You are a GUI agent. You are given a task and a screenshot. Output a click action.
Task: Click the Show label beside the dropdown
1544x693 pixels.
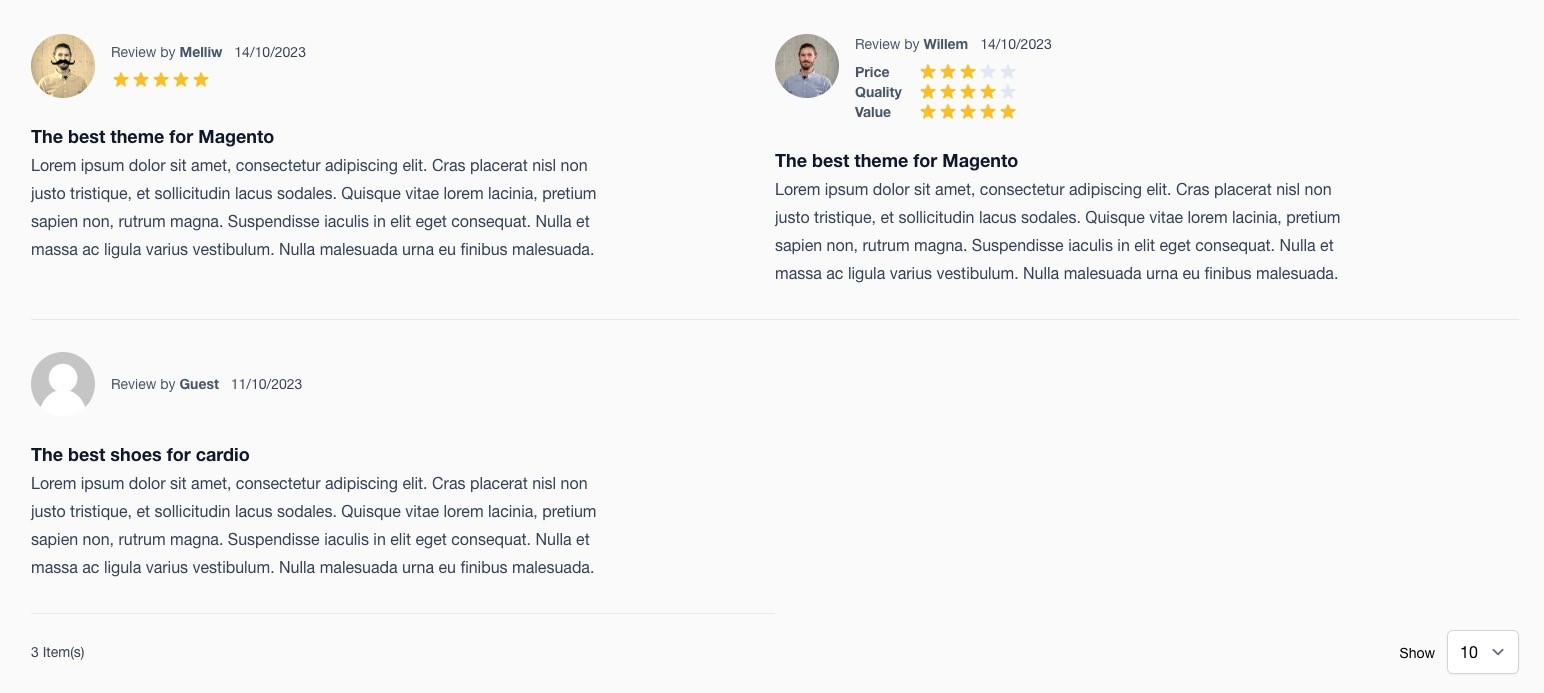1417,653
